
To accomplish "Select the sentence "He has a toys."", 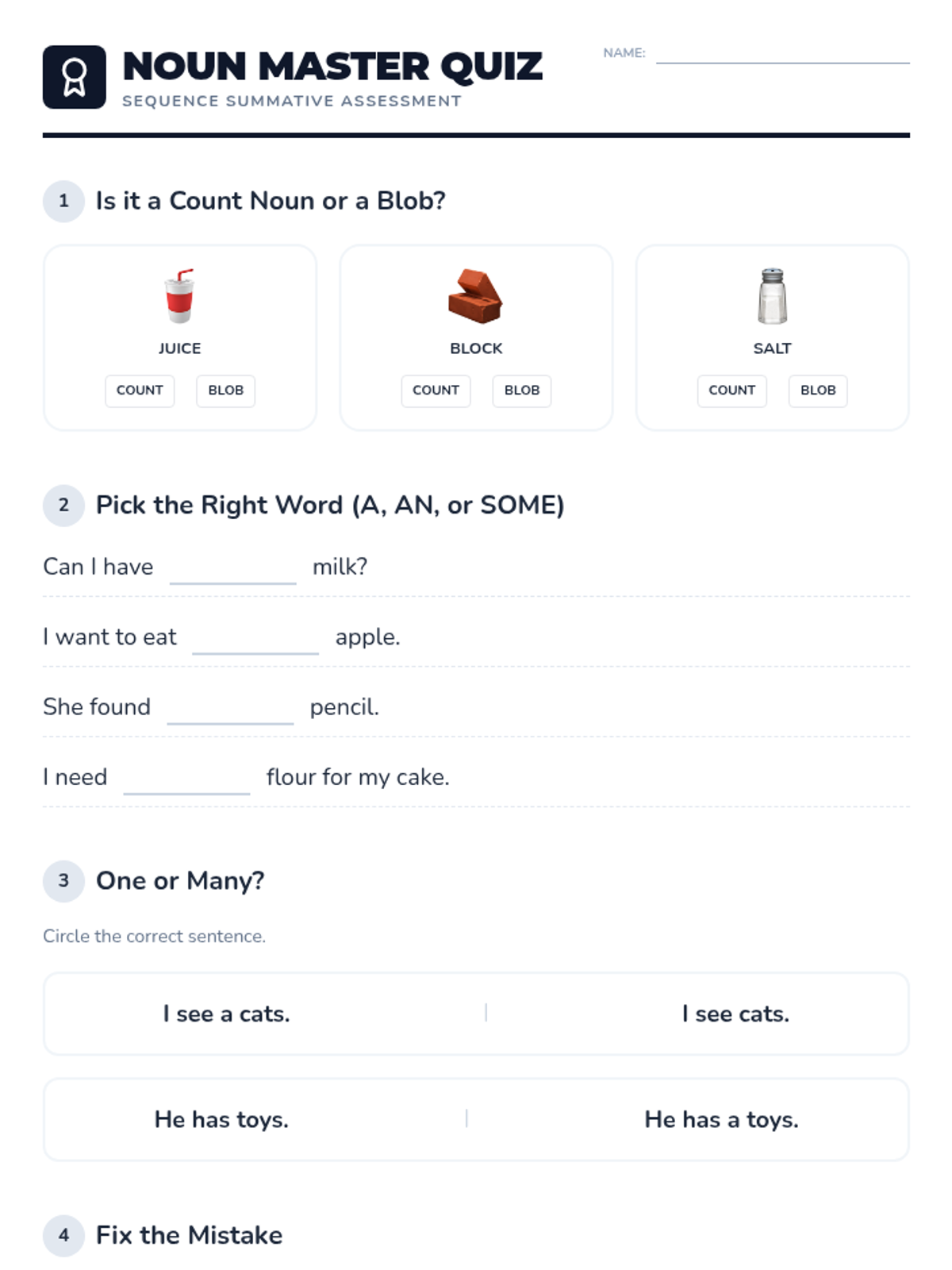I will pos(721,1119).
